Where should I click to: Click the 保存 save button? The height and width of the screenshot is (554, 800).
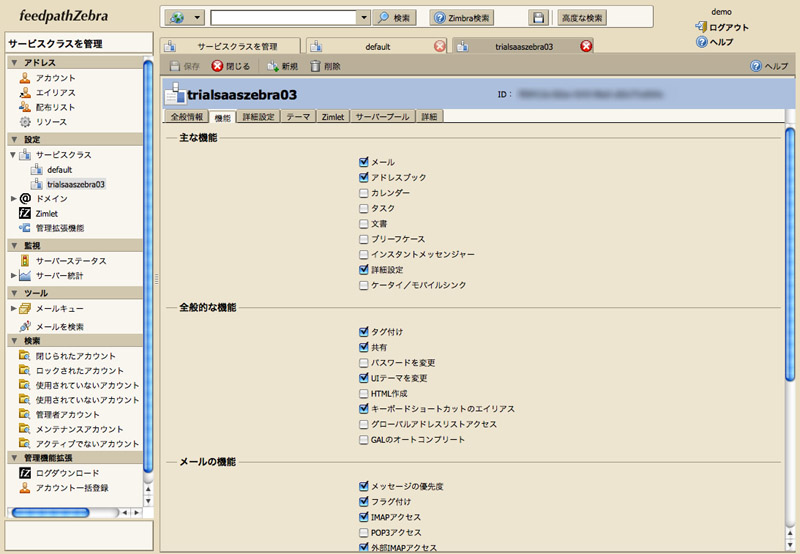point(185,66)
